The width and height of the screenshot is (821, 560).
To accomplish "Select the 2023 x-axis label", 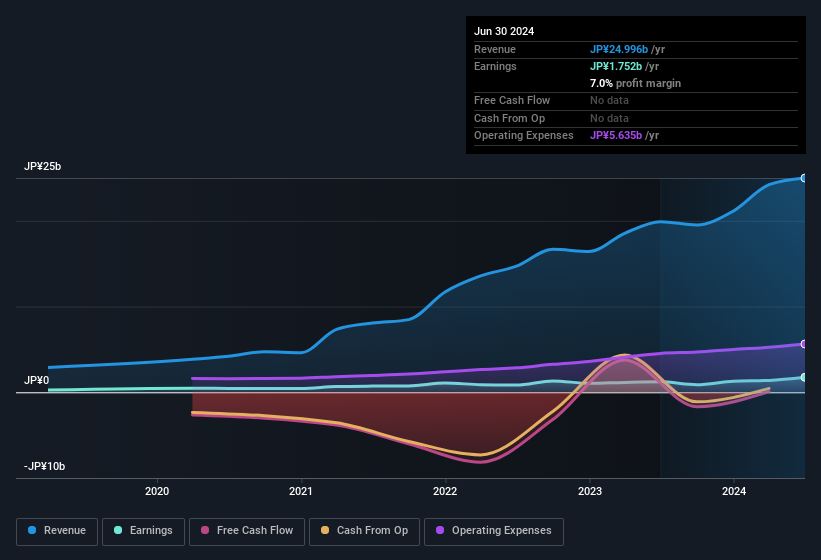I will [590, 491].
